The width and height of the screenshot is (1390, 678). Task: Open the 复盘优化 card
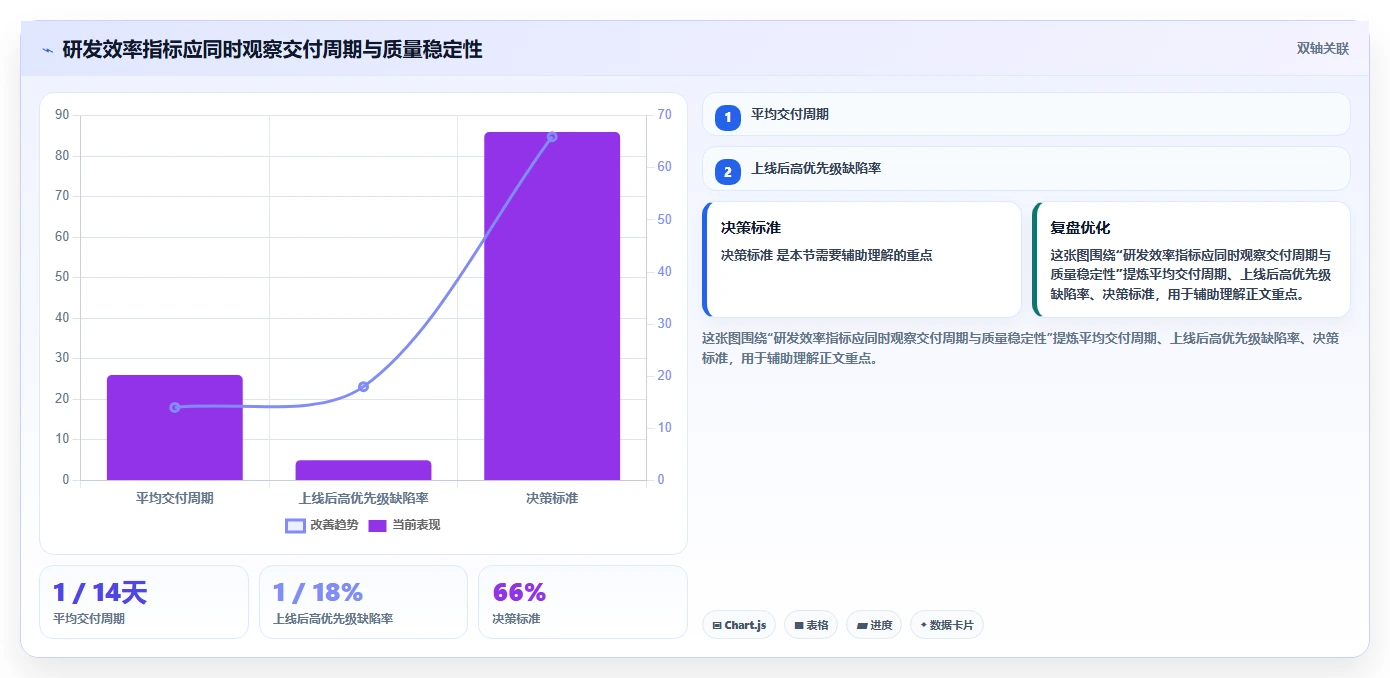1191,260
